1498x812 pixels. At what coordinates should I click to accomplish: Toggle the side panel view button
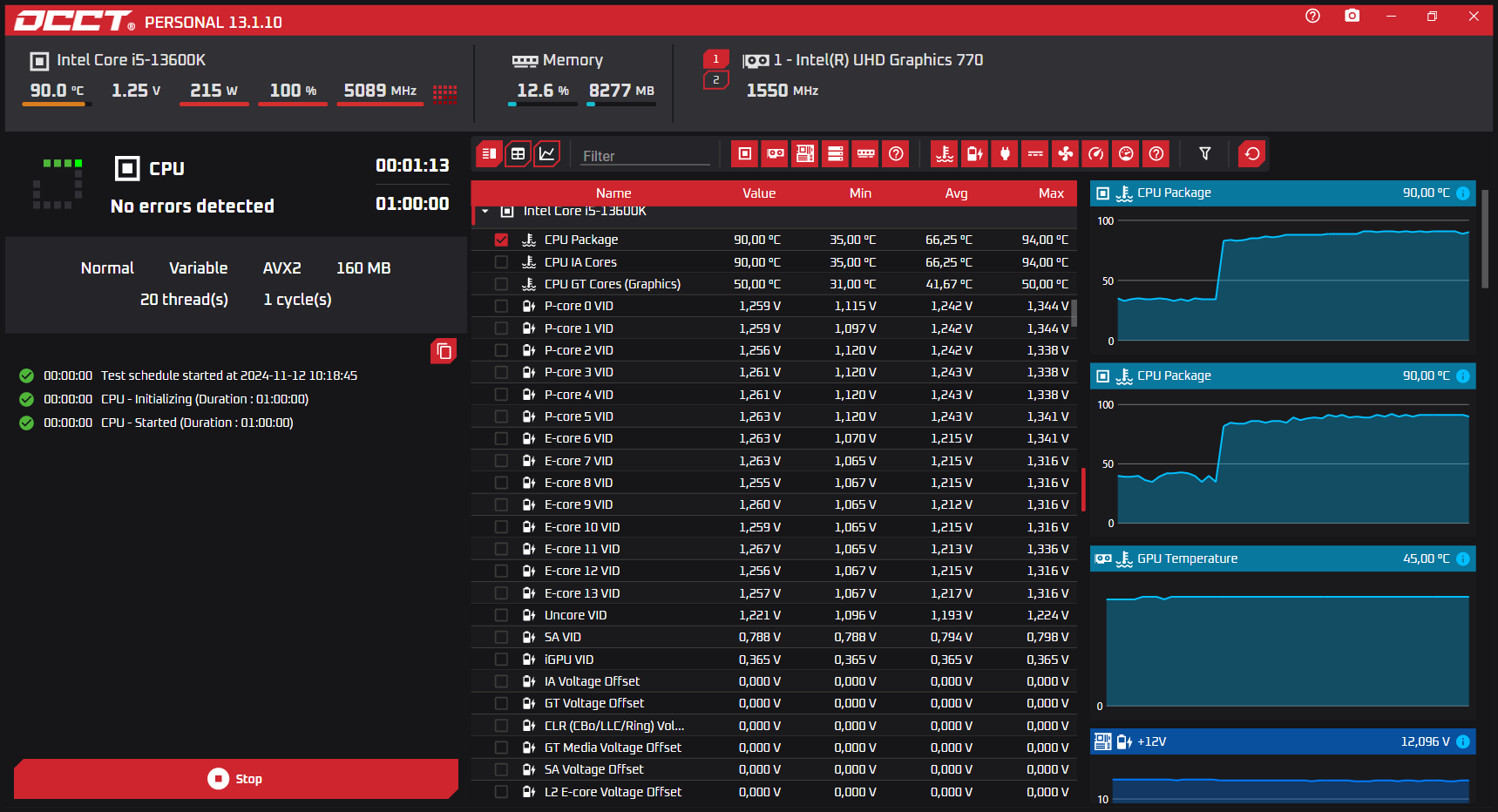[489, 154]
